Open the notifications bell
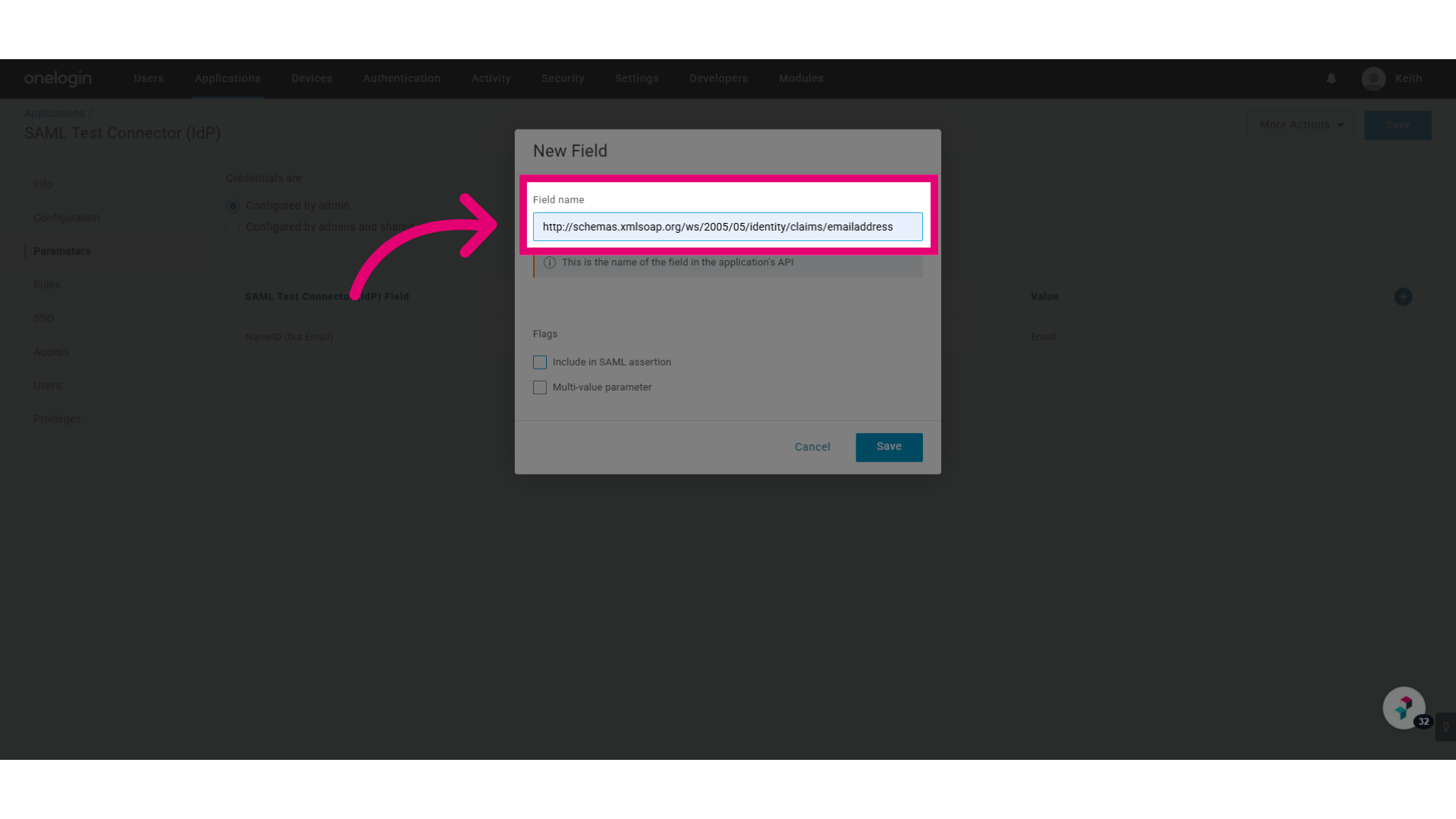 click(1331, 79)
